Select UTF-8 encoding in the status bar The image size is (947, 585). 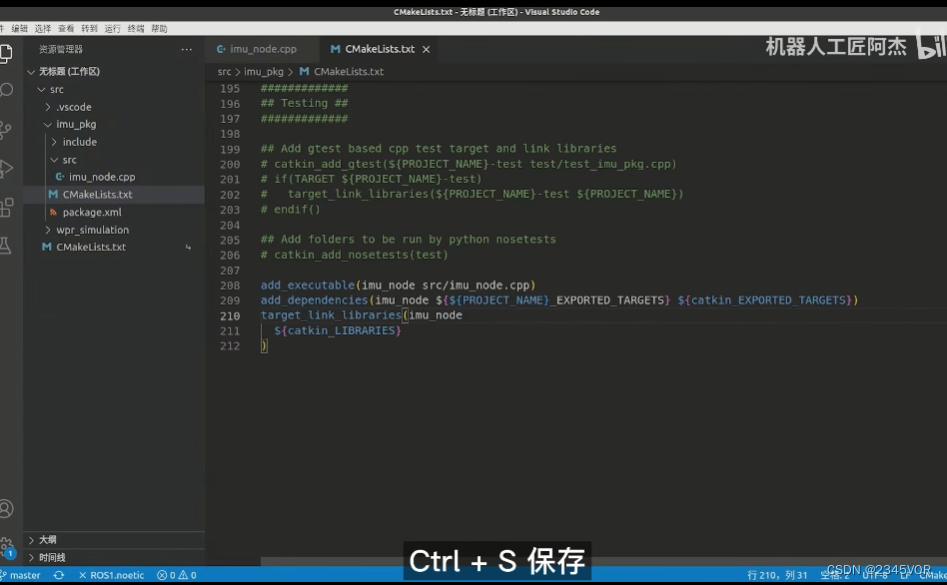[x=875, y=575]
